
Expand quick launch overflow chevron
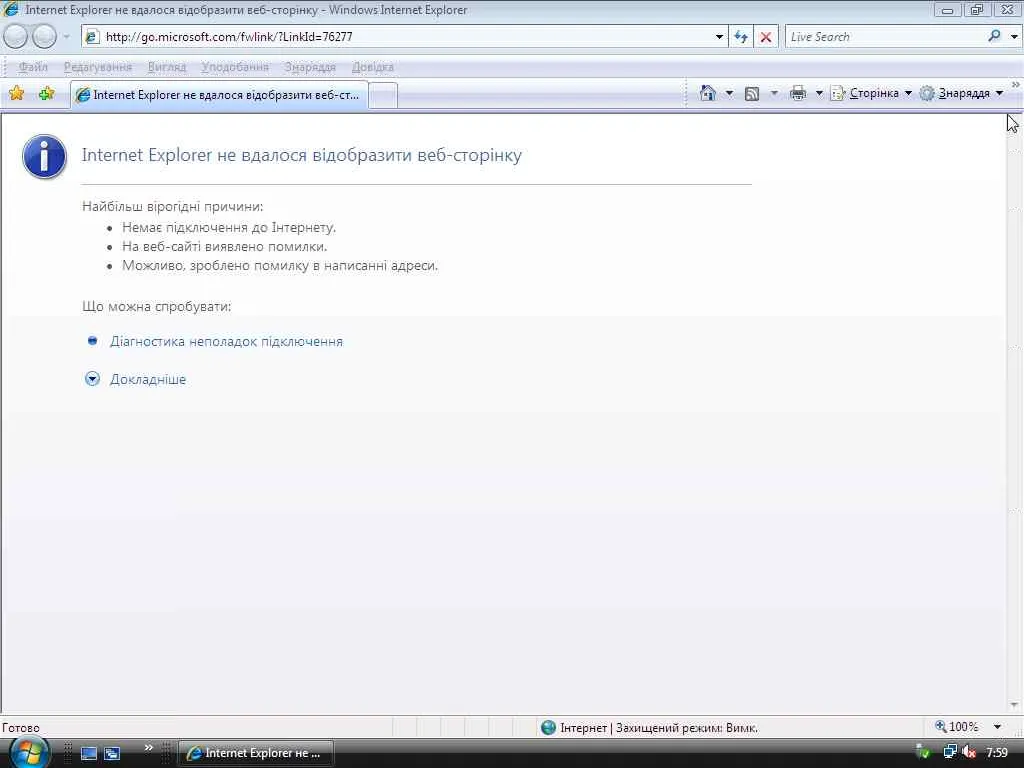click(148, 748)
